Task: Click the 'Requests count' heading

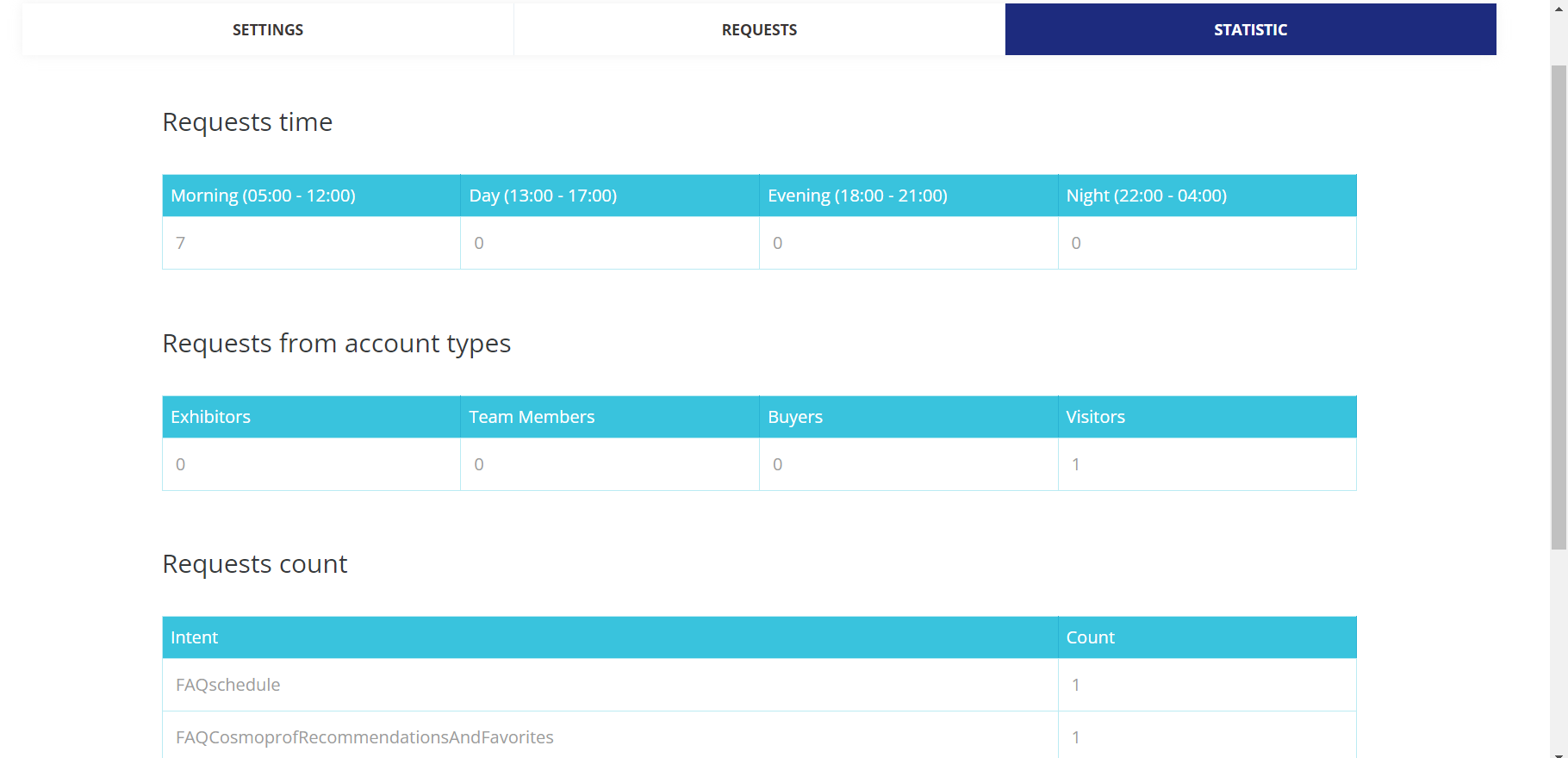Action: pos(255,564)
